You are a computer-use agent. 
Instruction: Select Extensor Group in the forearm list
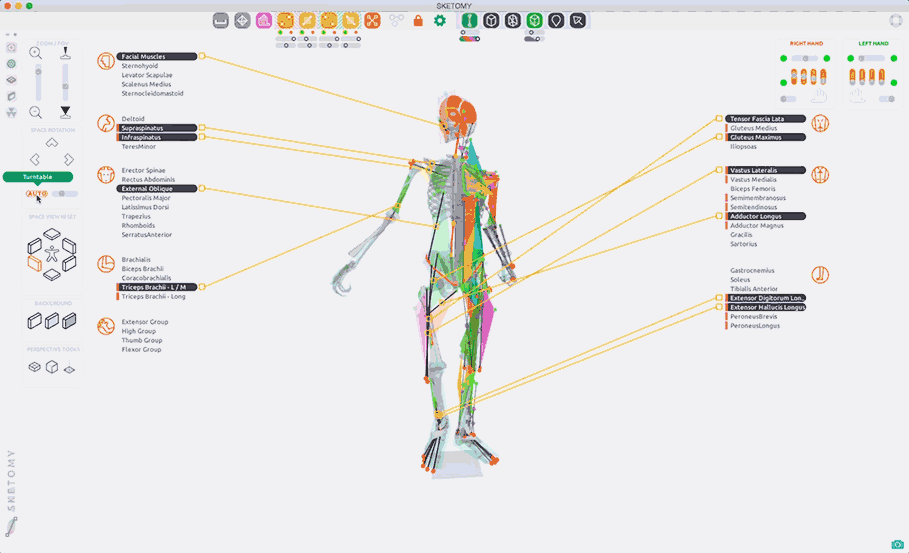(145, 322)
